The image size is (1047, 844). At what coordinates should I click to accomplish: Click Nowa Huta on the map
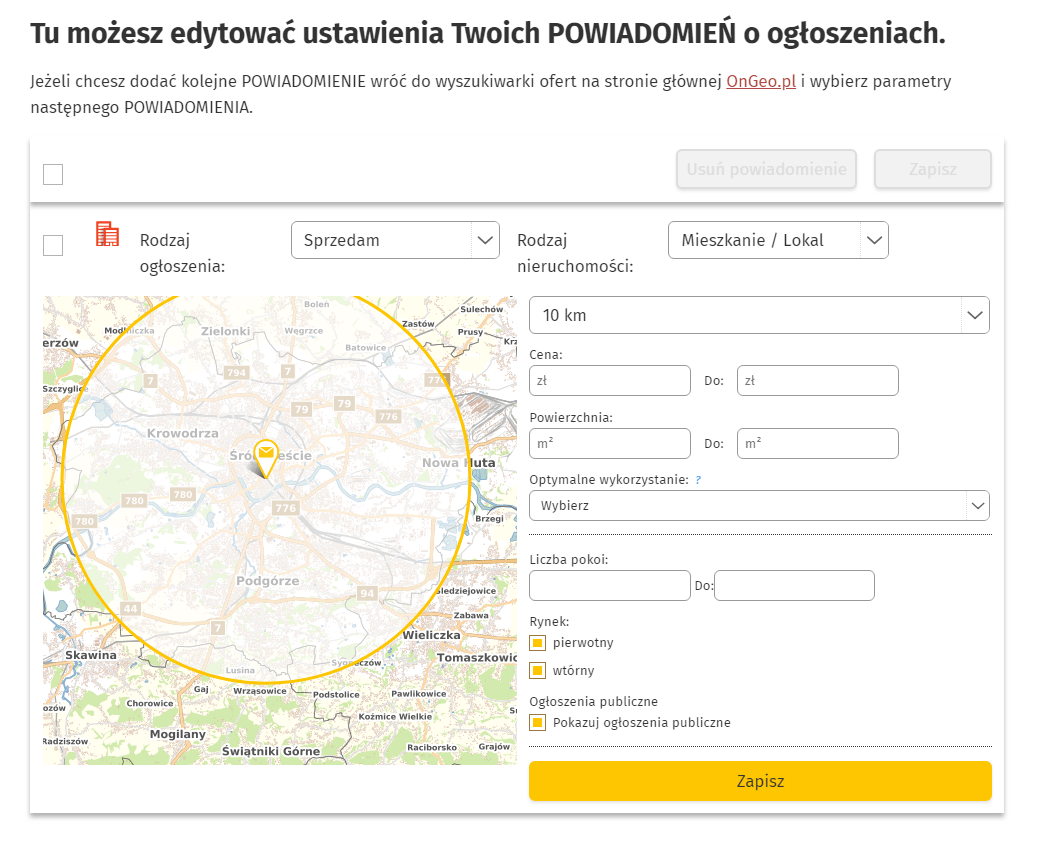pos(457,463)
